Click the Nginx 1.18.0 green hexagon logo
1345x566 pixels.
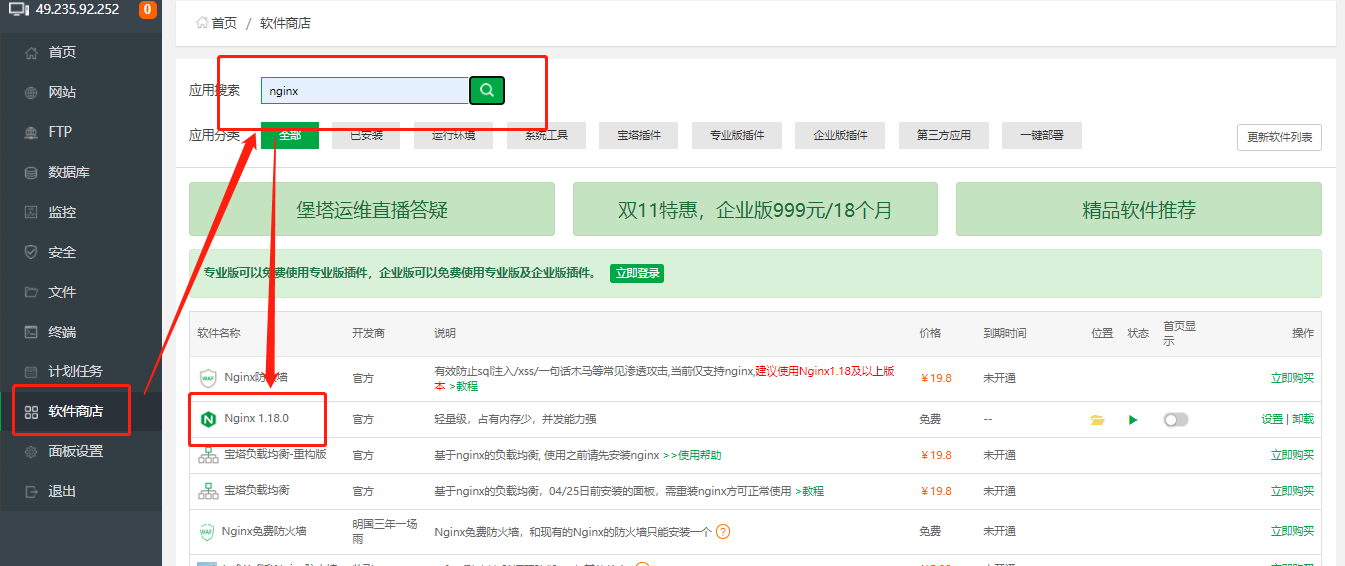pos(208,419)
